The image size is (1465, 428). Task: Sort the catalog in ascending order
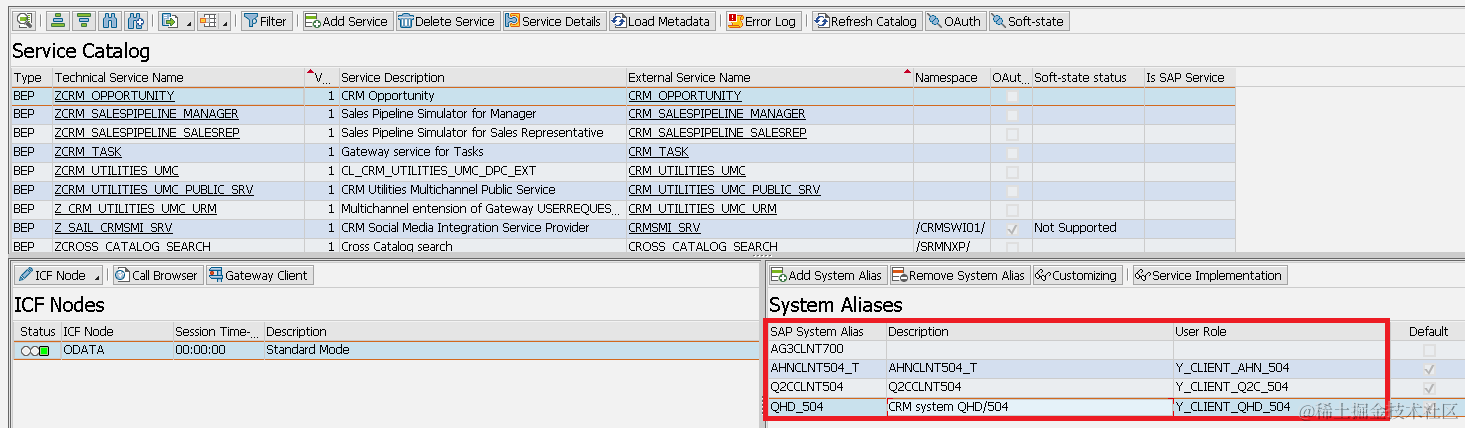60,20
